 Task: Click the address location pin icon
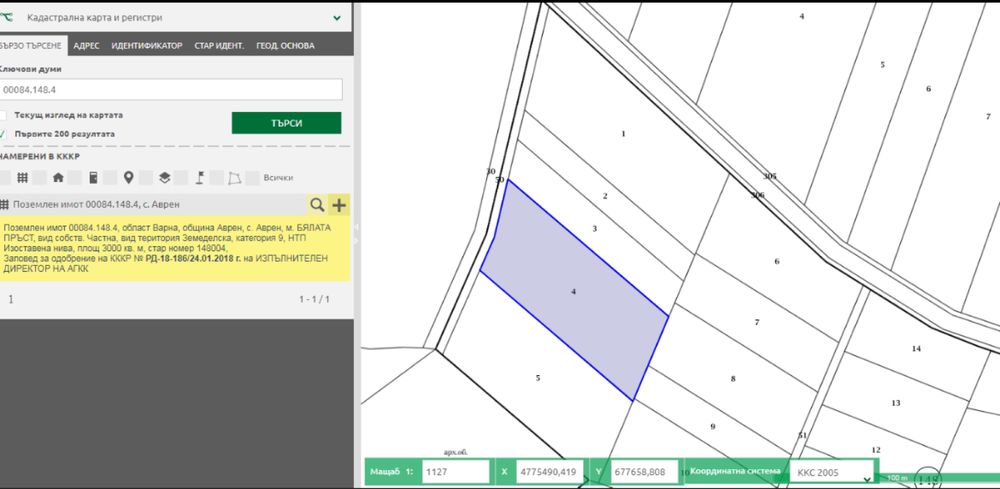point(128,178)
